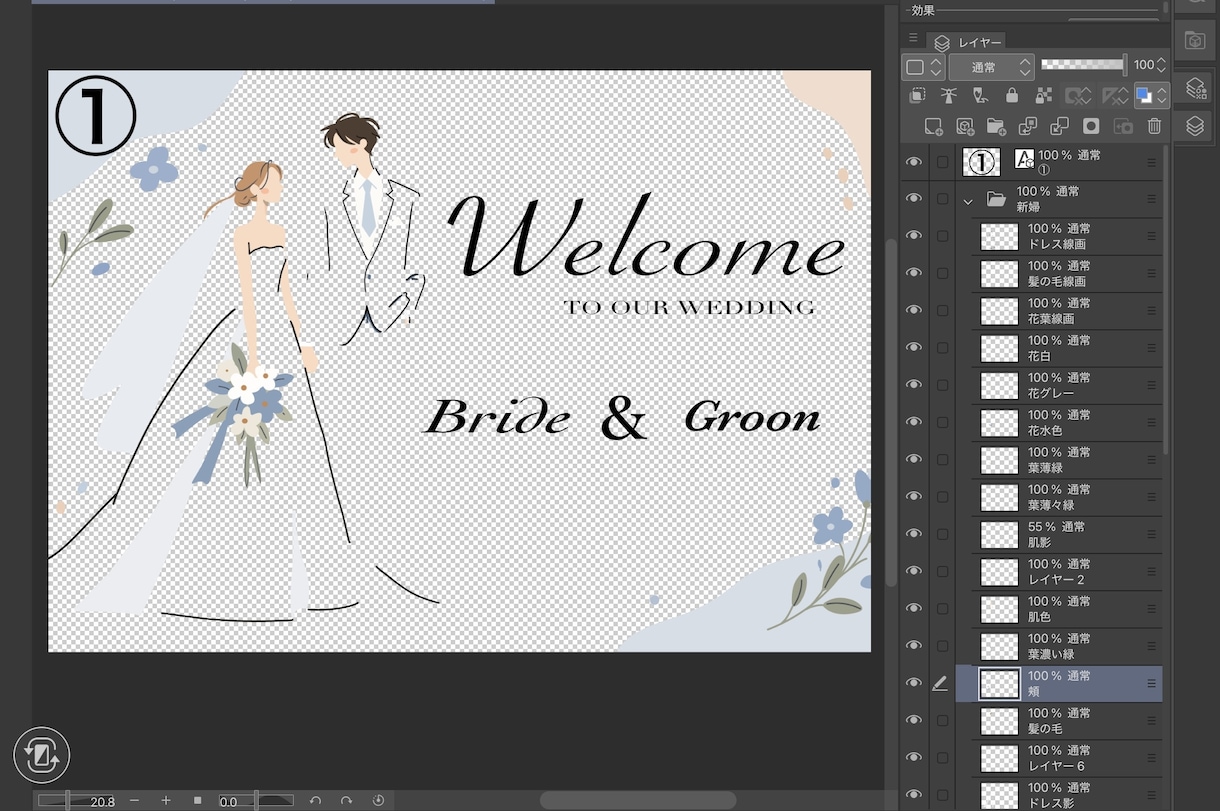The height and width of the screenshot is (811, 1220).
Task: Reset canvas rotation icon
Action: (x=378, y=801)
